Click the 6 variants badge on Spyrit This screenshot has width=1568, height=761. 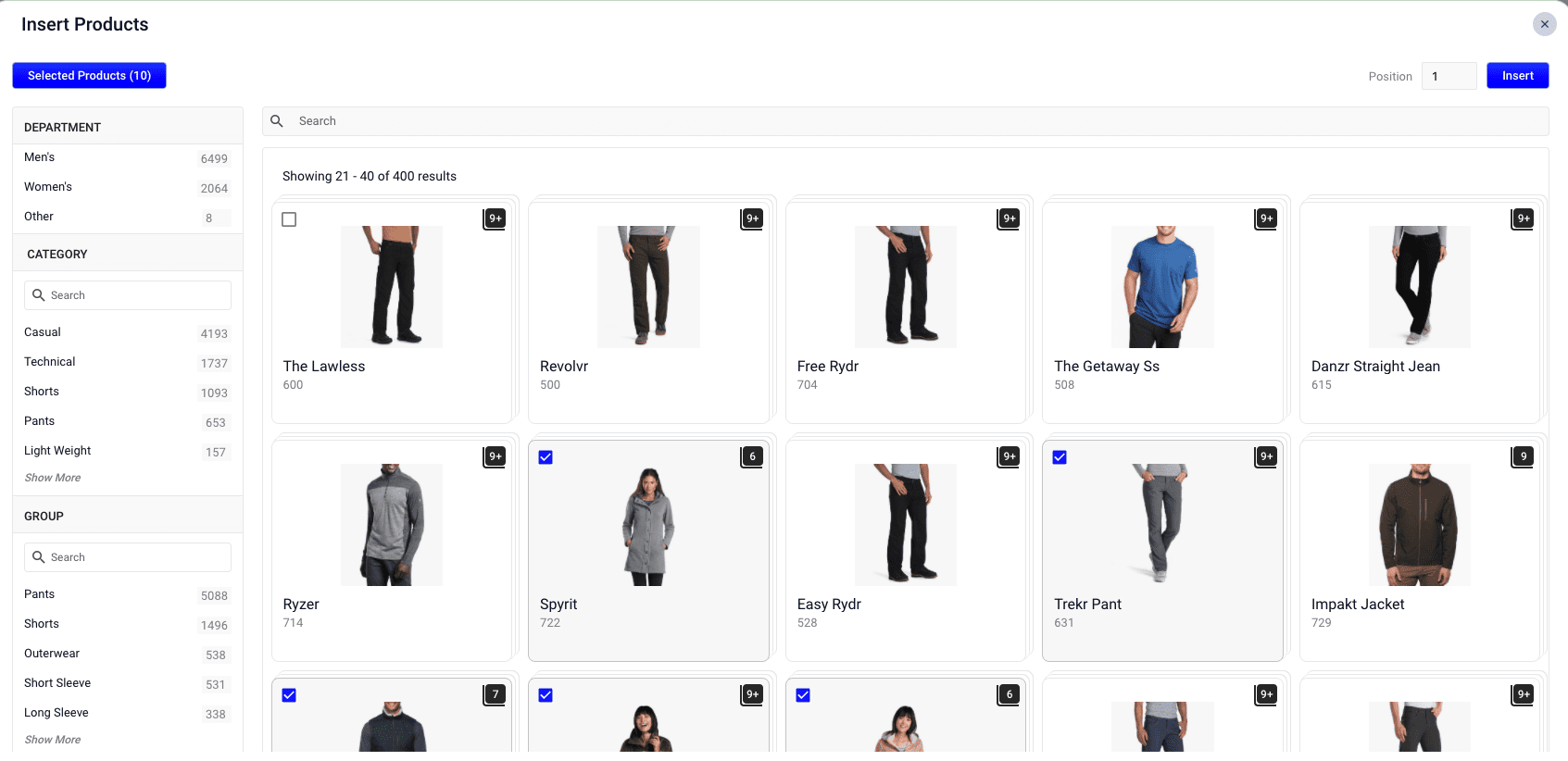coord(753,456)
